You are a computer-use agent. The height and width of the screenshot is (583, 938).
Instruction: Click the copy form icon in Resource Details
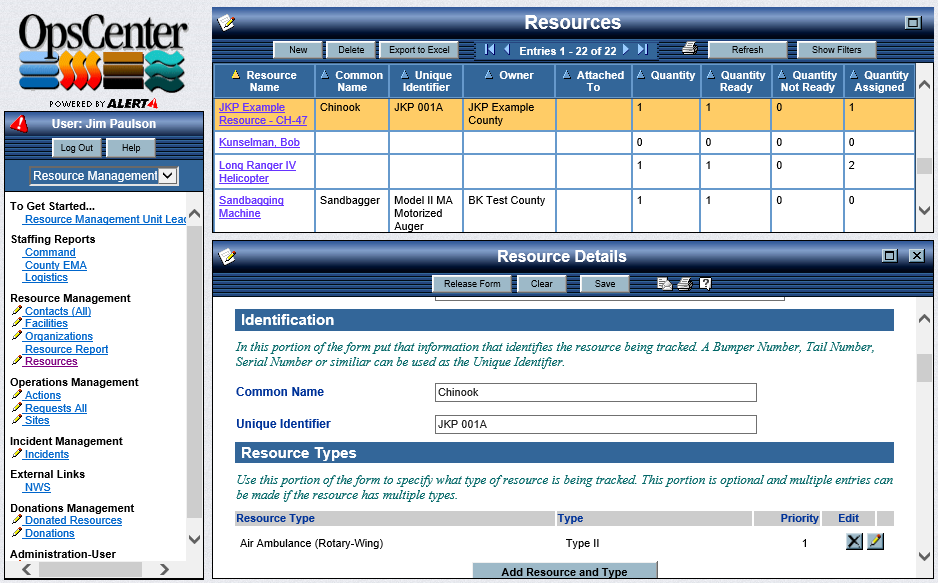tap(664, 284)
